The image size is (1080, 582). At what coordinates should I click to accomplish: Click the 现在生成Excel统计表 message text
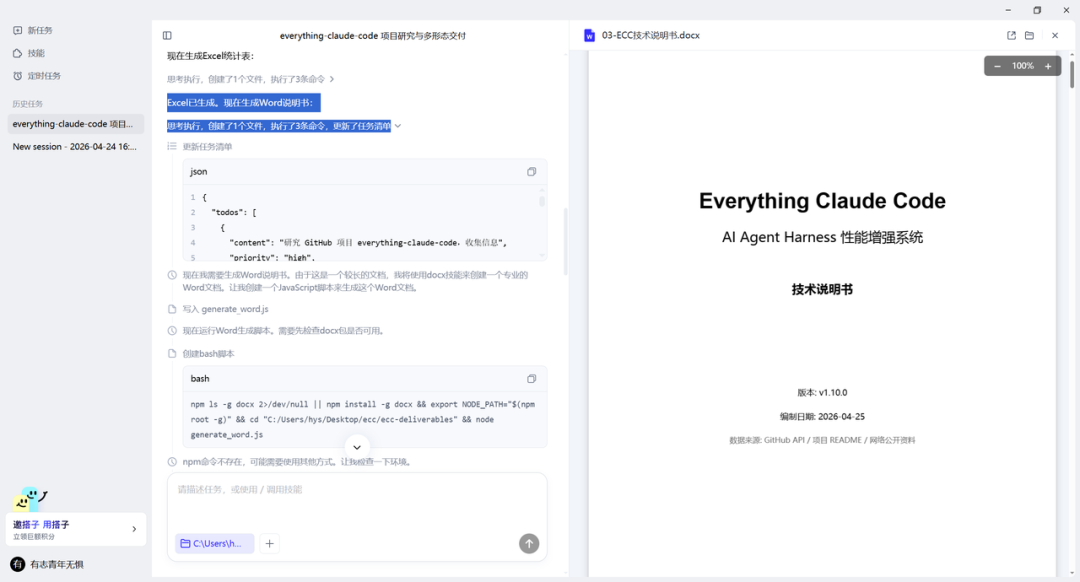coord(210,56)
